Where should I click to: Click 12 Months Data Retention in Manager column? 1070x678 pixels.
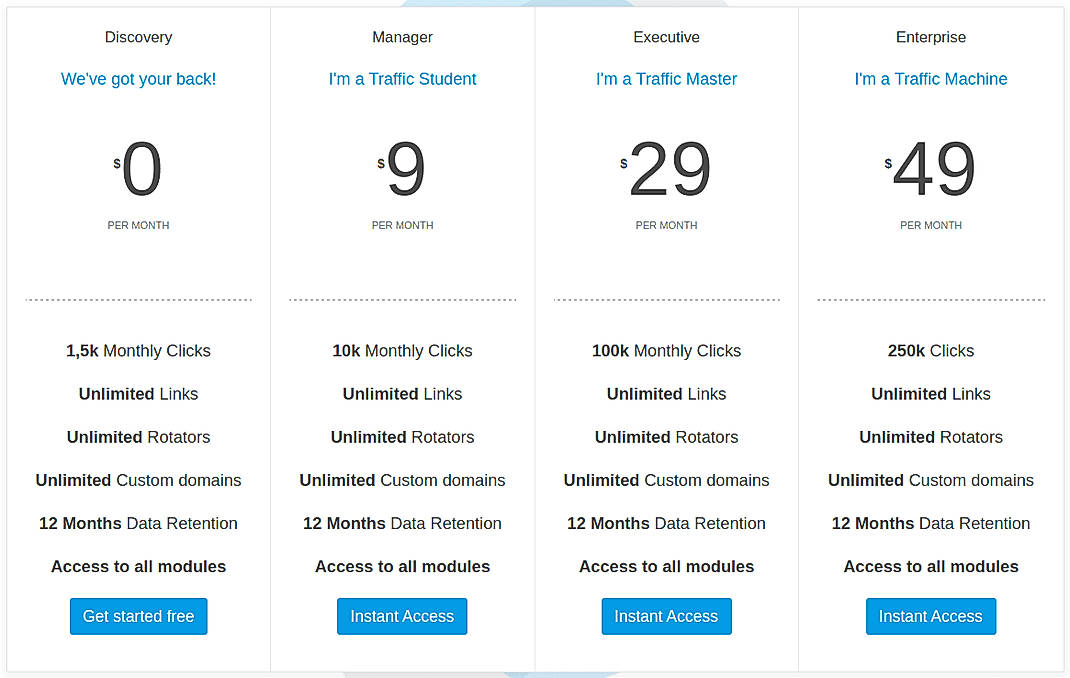pyautogui.click(x=402, y=523)
